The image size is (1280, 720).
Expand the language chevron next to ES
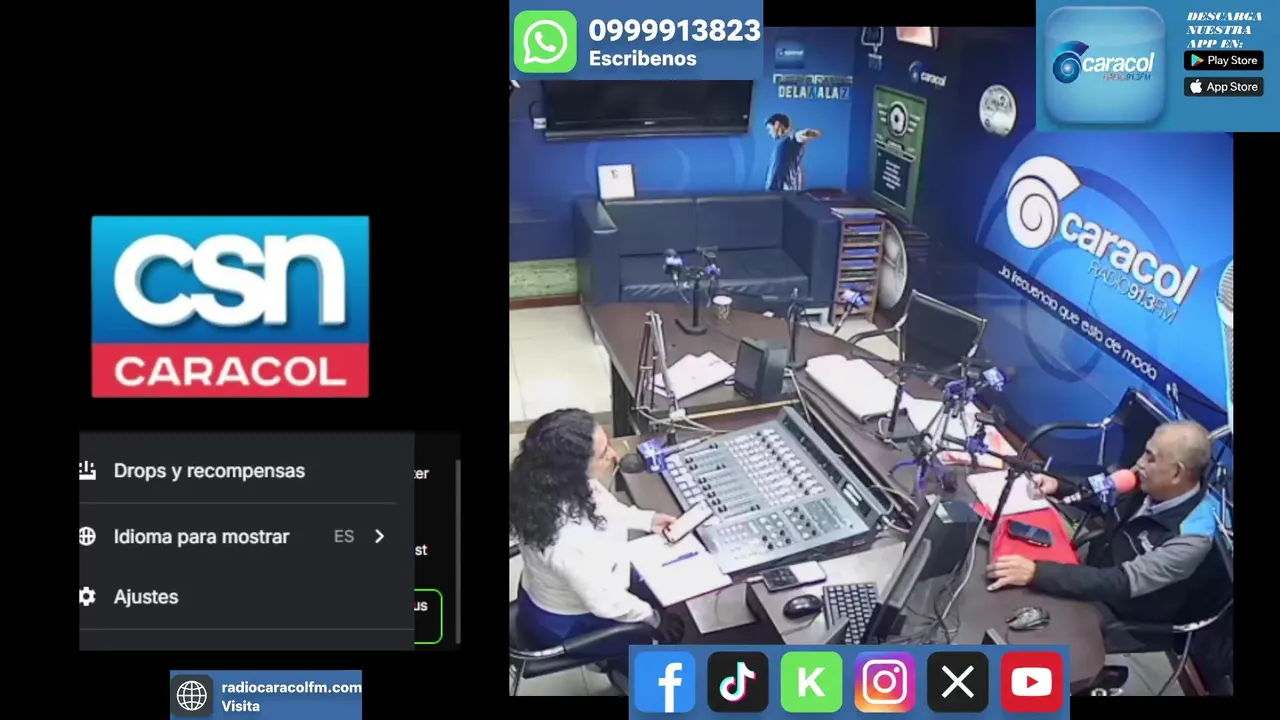point(379,537)
